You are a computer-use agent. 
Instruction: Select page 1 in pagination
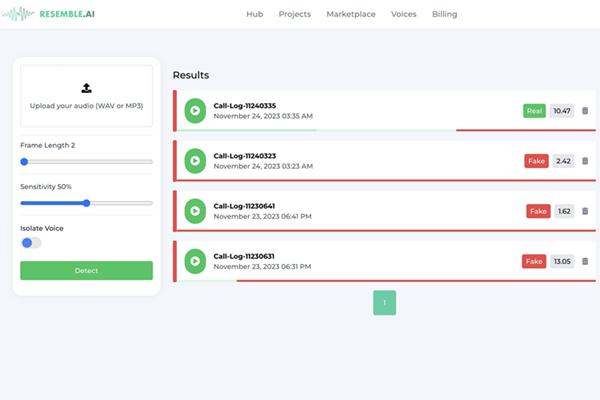click(x=385, y=303)
